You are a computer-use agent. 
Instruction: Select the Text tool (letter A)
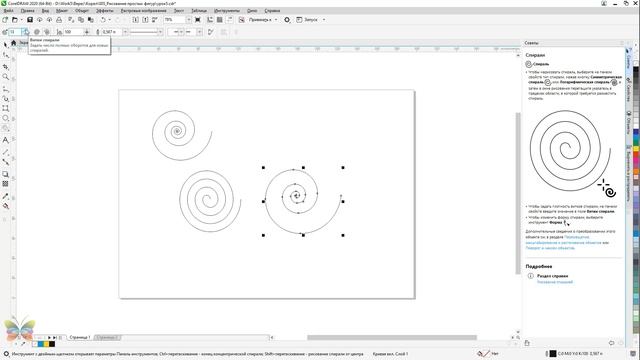tap(5, 140)
